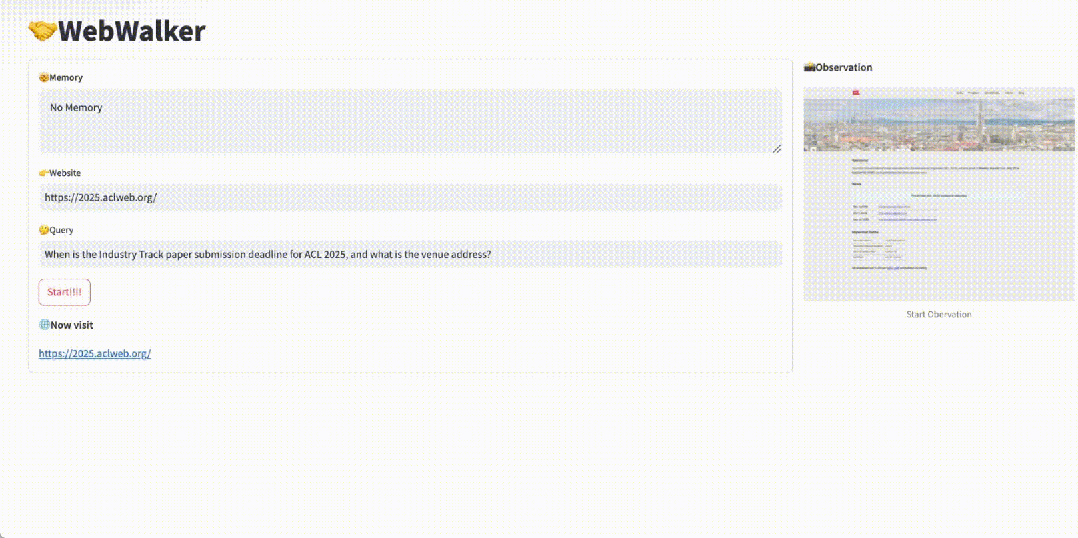Screen dimensions: 1078x538
Task: Grab the Memory textarea resize handle
Action: click(x=776, y=148)
